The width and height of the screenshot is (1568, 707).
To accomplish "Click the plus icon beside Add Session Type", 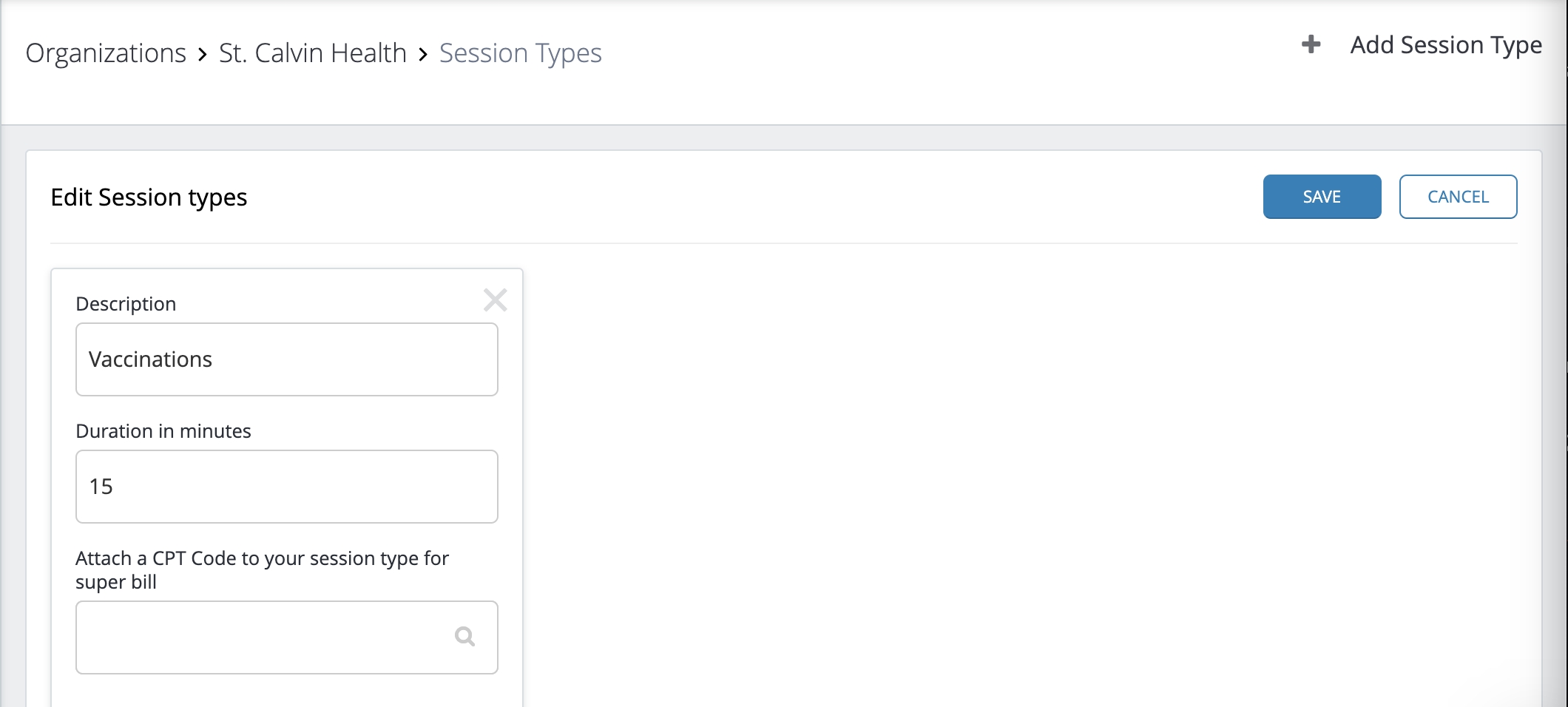I will pos(1311,44).
